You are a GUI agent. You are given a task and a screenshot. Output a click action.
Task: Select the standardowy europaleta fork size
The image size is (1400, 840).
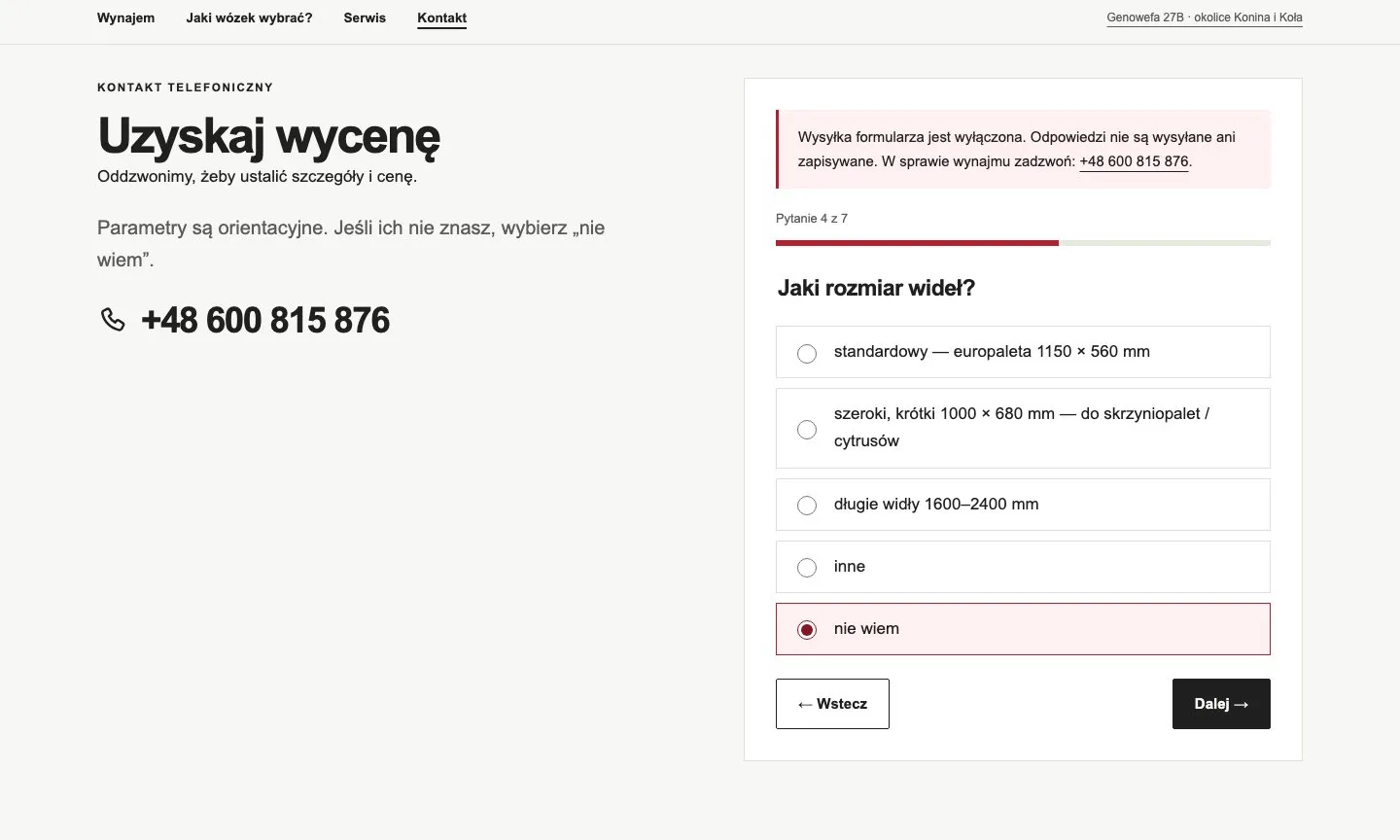pyautogui.click(x=1023, y=352)
